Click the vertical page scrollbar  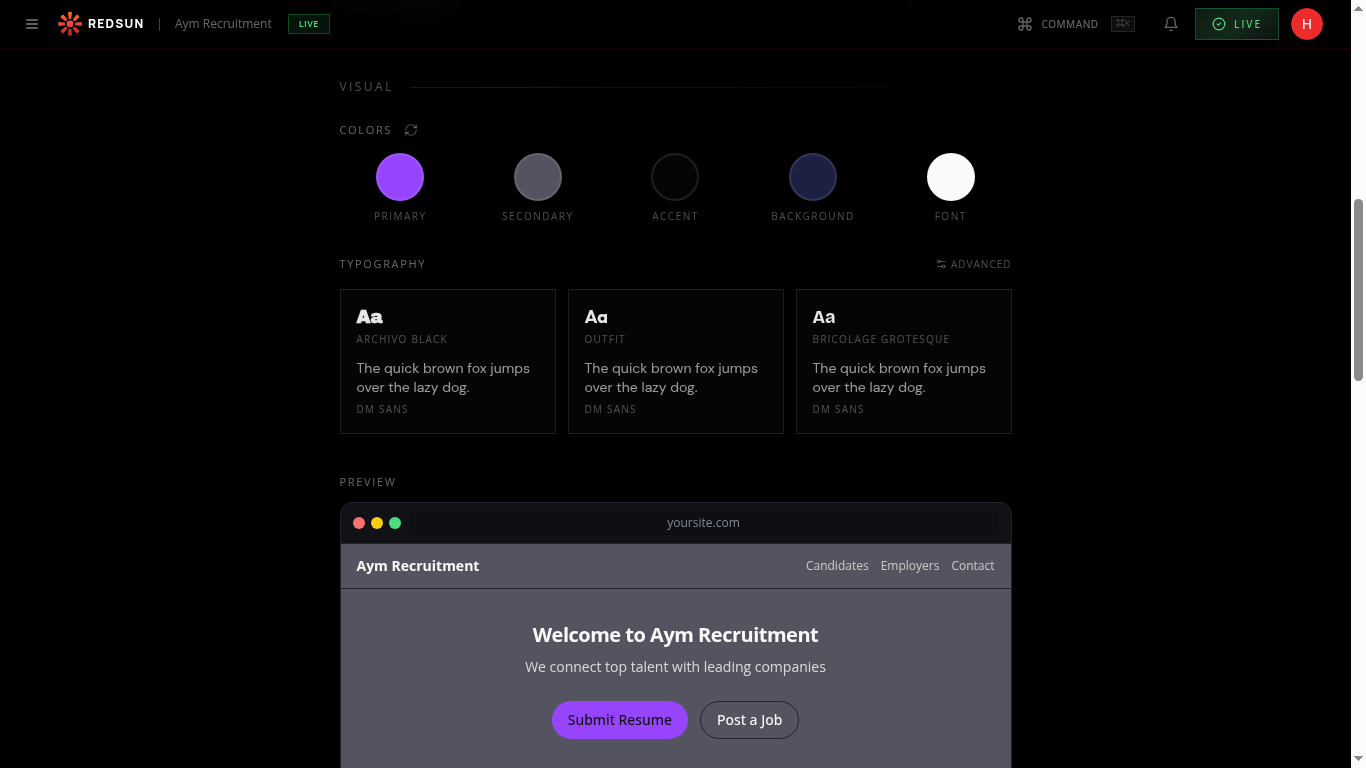point(1358,290)
